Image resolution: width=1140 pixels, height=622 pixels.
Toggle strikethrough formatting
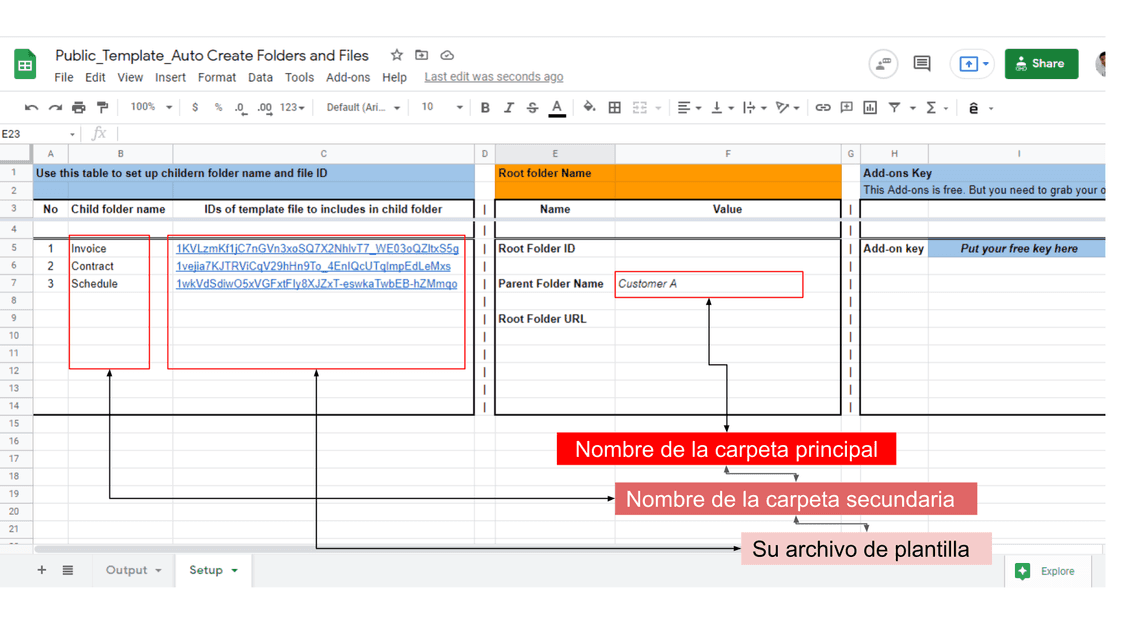coord(532,108)
